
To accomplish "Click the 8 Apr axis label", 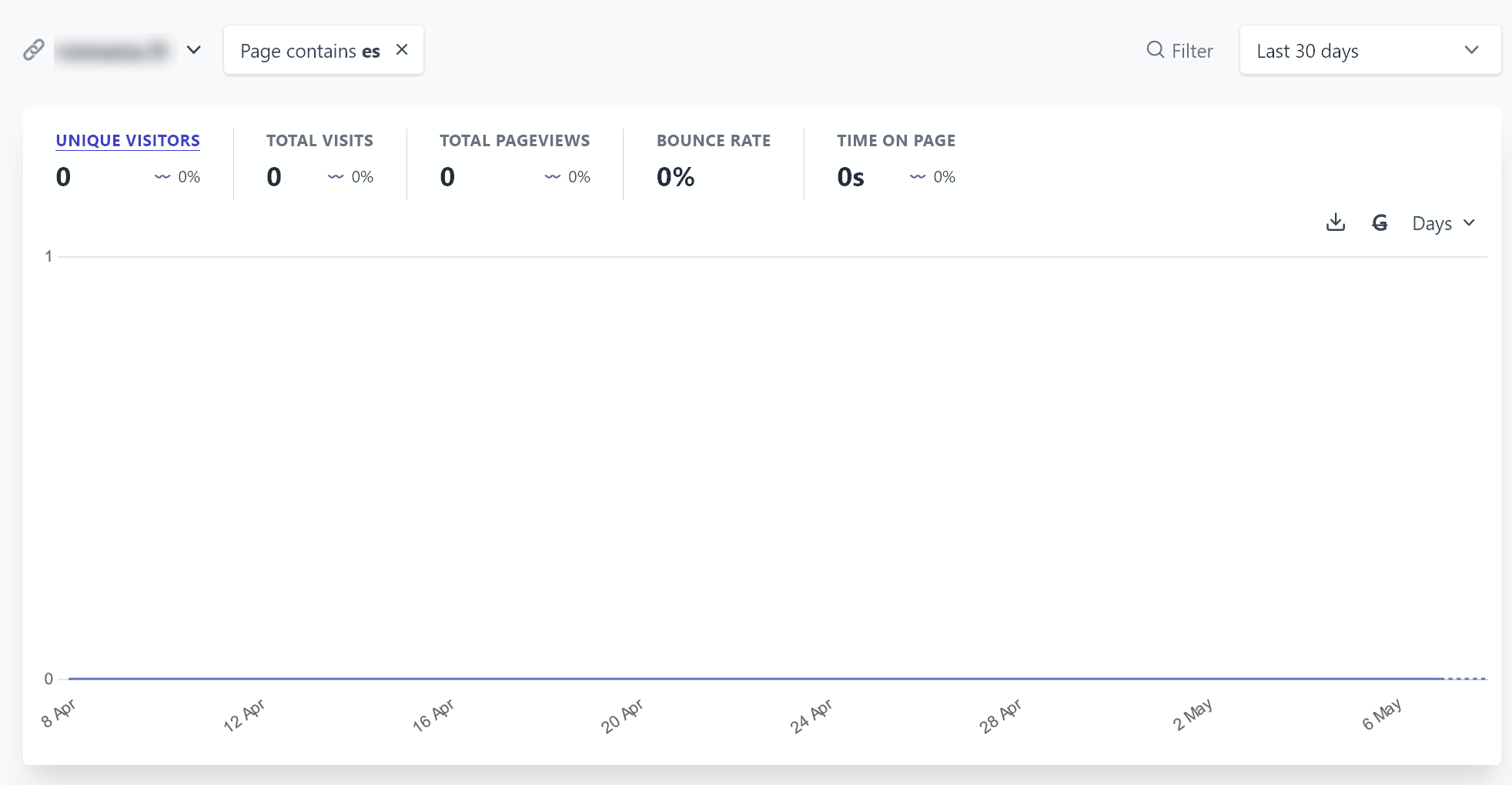I will pyautogui.click(x=59, y=713).
